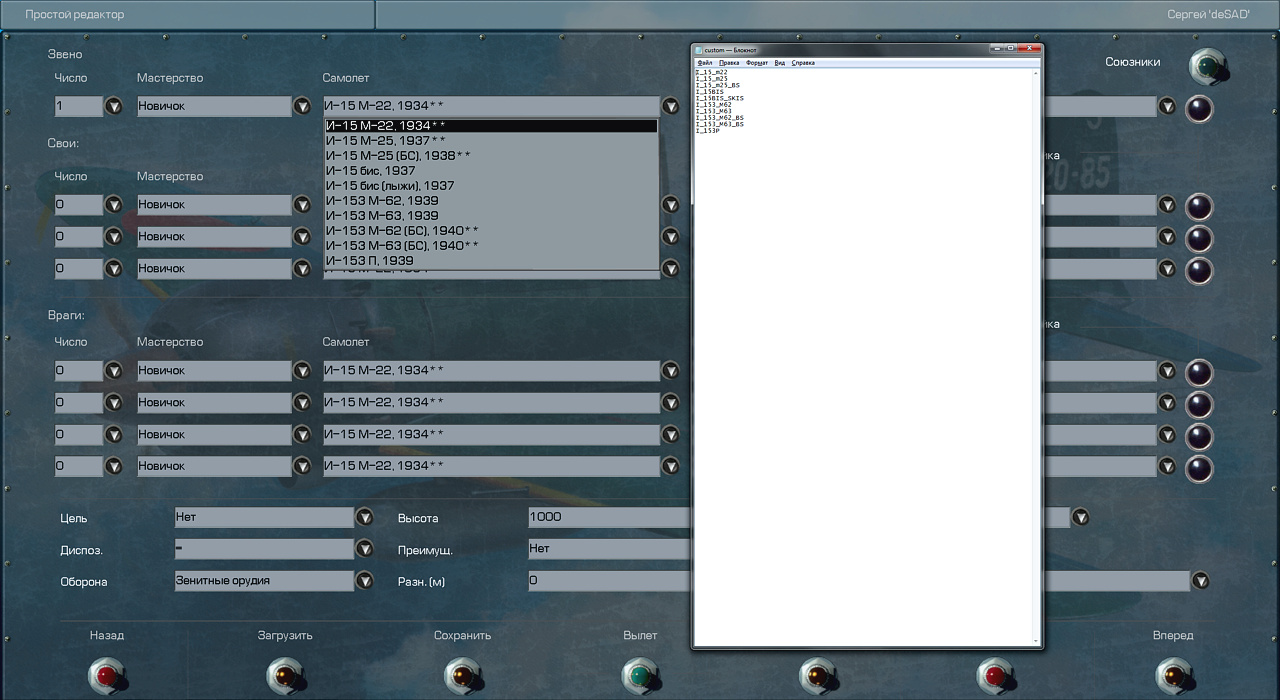Click round dark button in fourth Враги row
The image size is (1280, 700).
pos(1198,468)
